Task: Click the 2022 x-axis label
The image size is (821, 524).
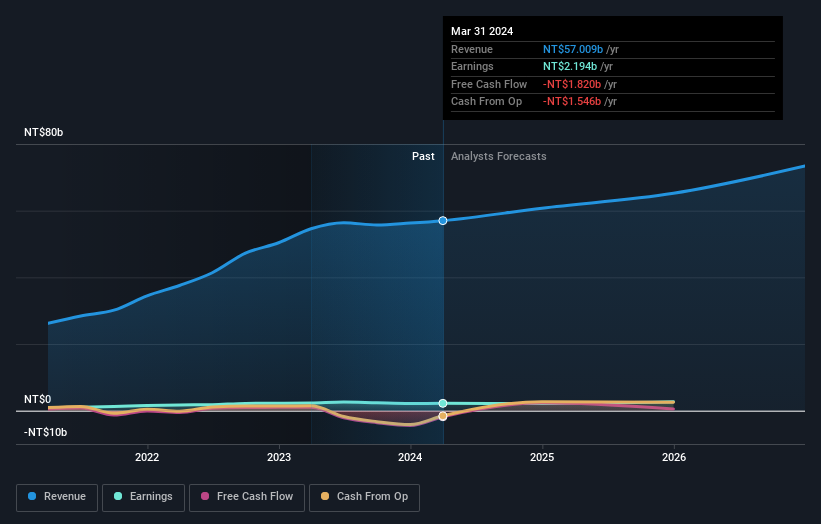Action: tap(147, 457)
